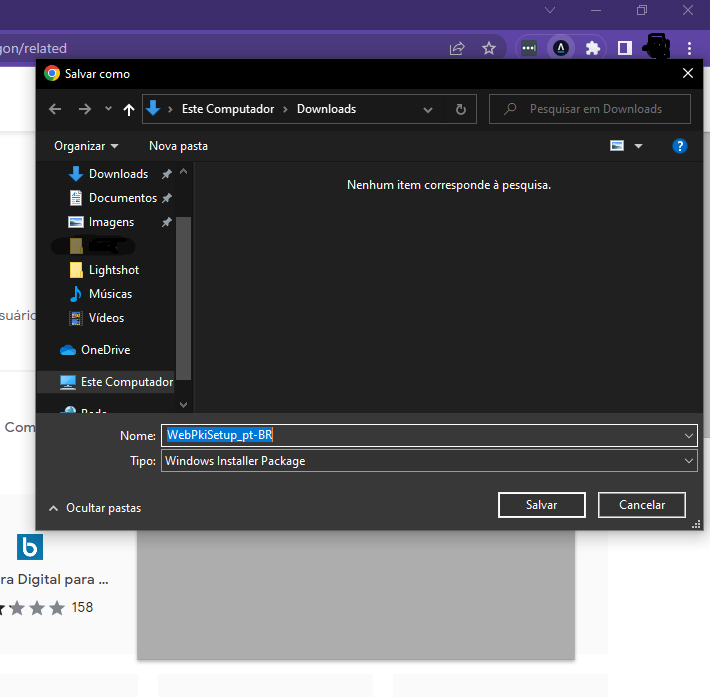The height and width of the screenshot is (697, 710).
Task: Click pin icon next to Documentos
Action: pyautogui.click(x=167, y=198)
